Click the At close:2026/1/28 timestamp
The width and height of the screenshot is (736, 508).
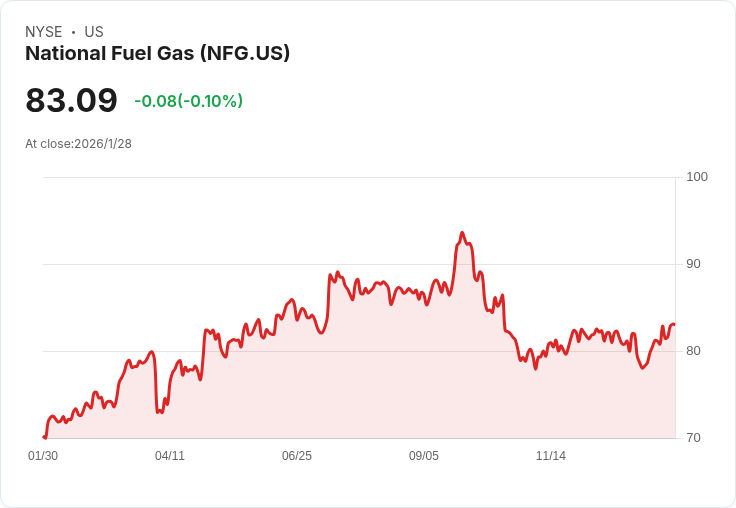[x=78, y=144]
